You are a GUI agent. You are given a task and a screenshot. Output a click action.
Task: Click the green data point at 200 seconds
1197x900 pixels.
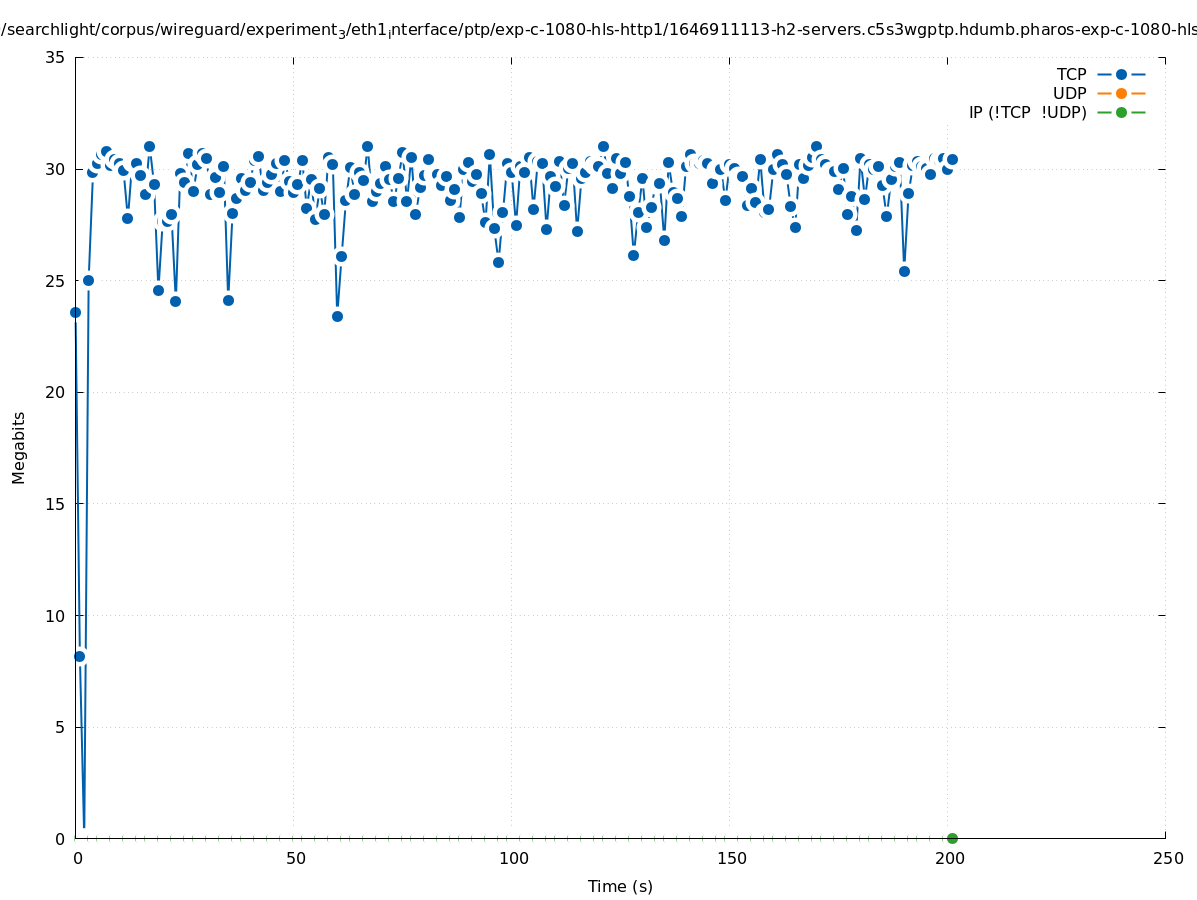click(x=952, y=838)
